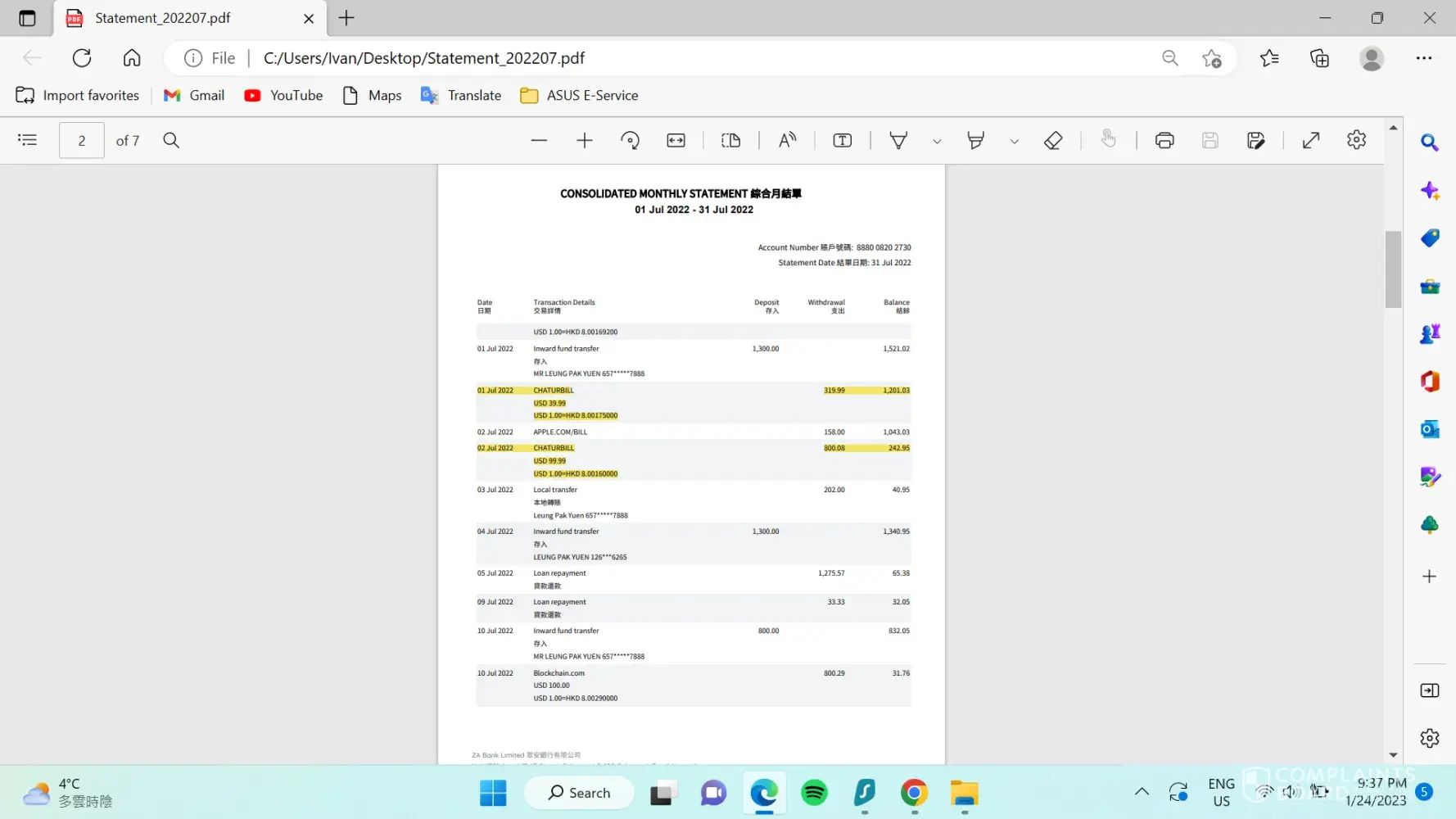Screen dimensions: 1456x819
Task: Expand the Draw tool options dropdown
Action: click(937, 142)
